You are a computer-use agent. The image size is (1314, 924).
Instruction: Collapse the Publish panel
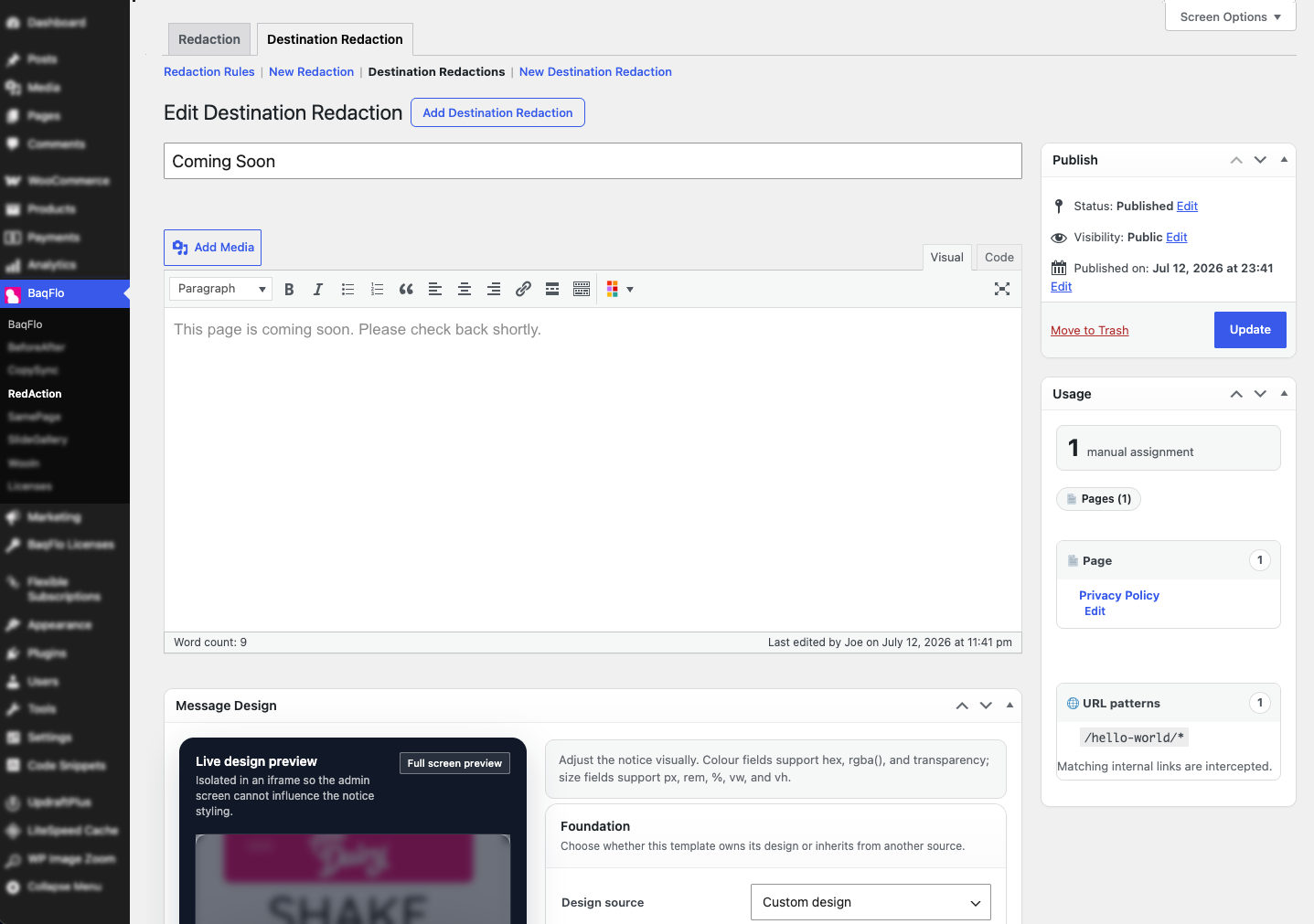click(1284, 159)
